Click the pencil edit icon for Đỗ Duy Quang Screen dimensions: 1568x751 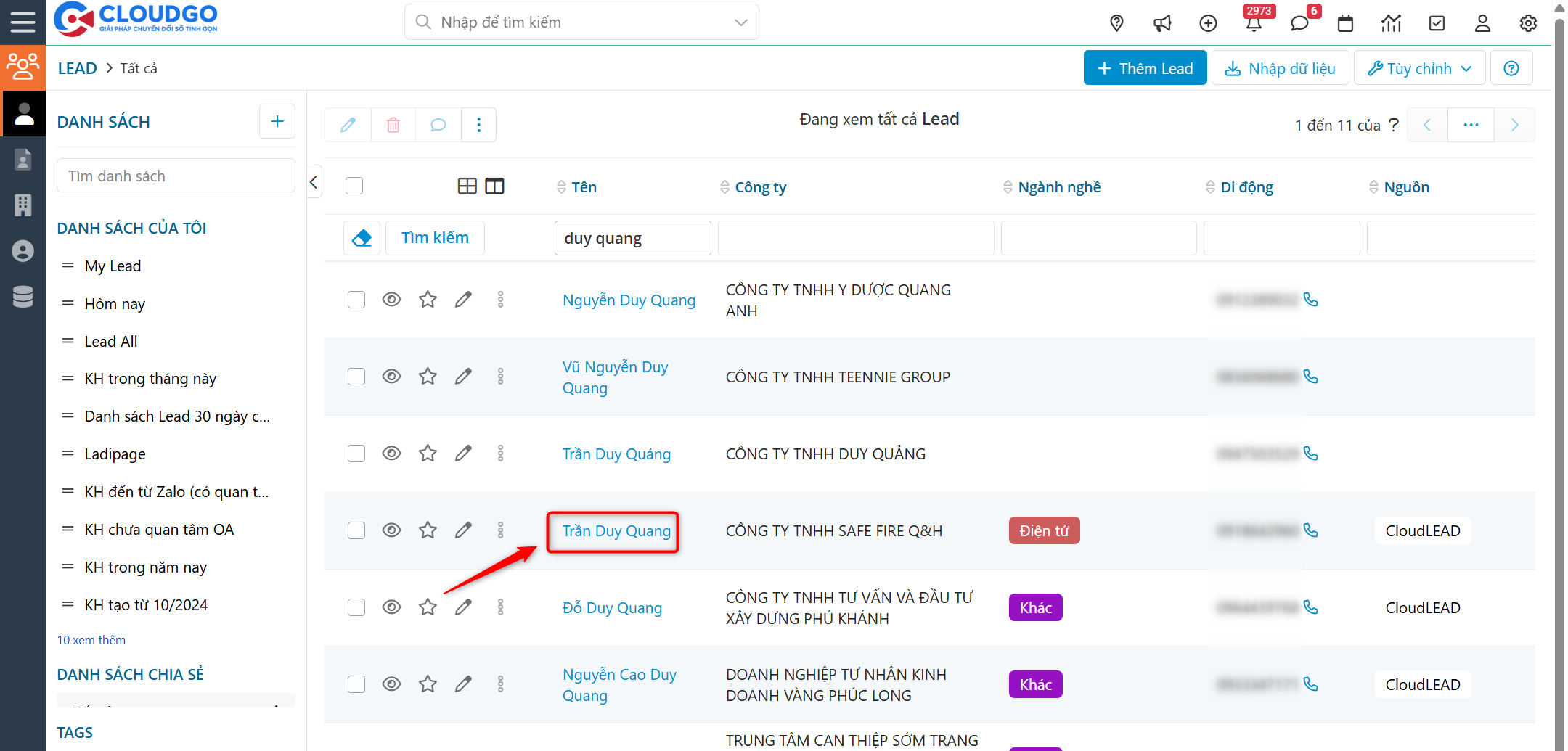click(463, 607)
